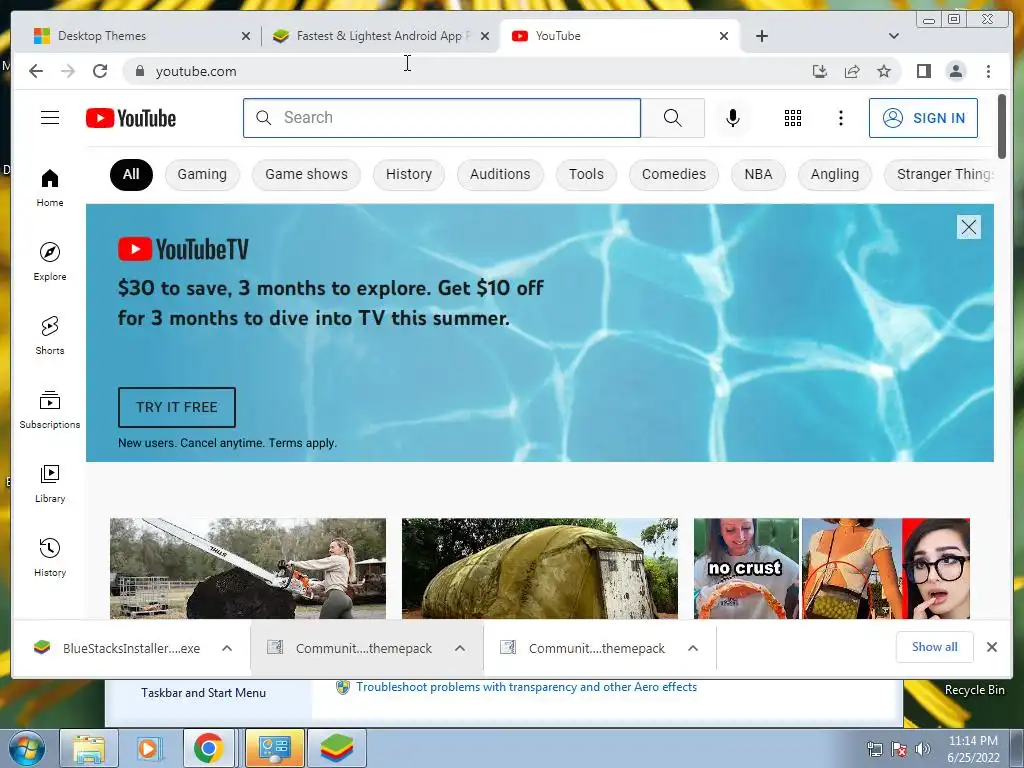1024x768 pixels.
Task: Click the install app icon in address bar
Action: point(820,71)
